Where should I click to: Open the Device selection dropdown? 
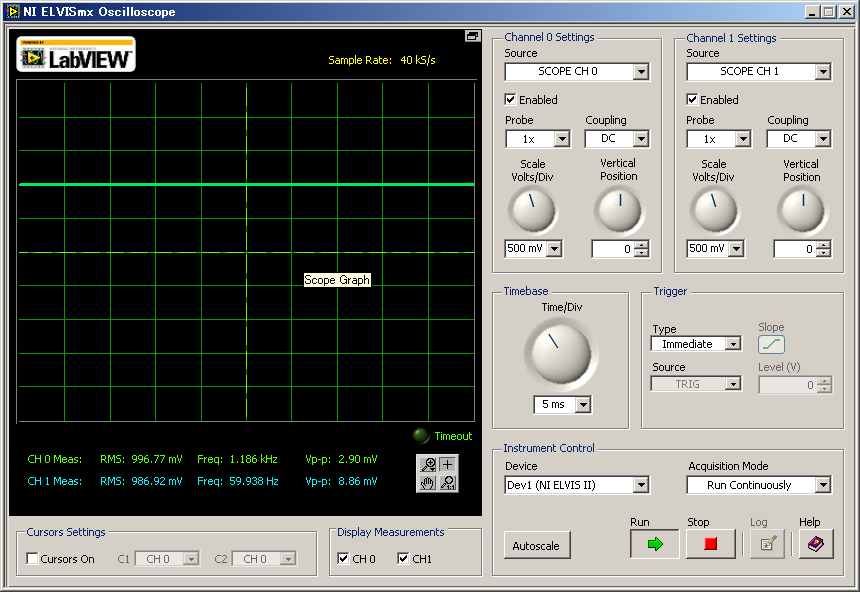[x=576, y=485]
